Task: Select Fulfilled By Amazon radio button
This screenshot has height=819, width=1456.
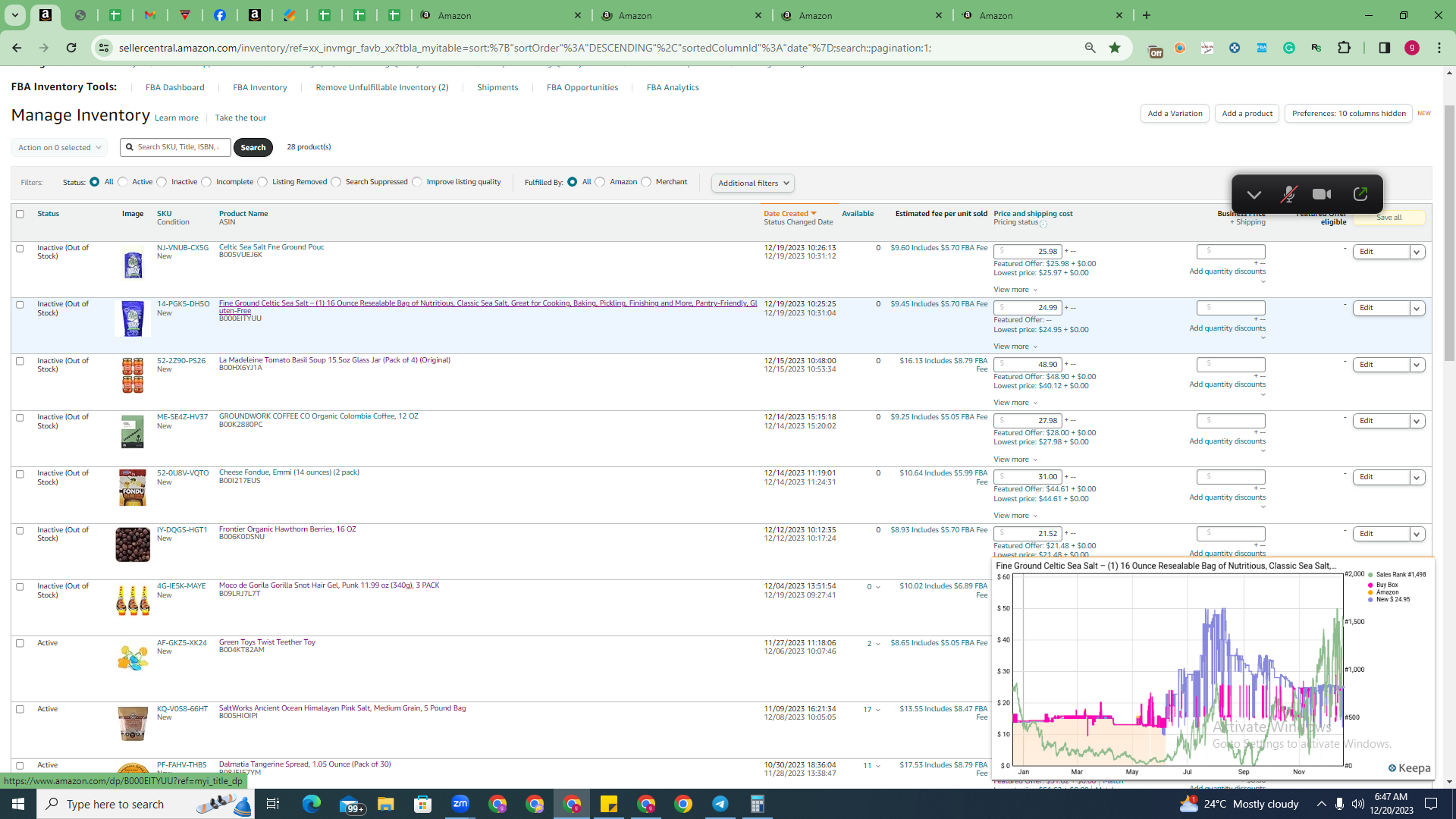Action: point(600,182)
